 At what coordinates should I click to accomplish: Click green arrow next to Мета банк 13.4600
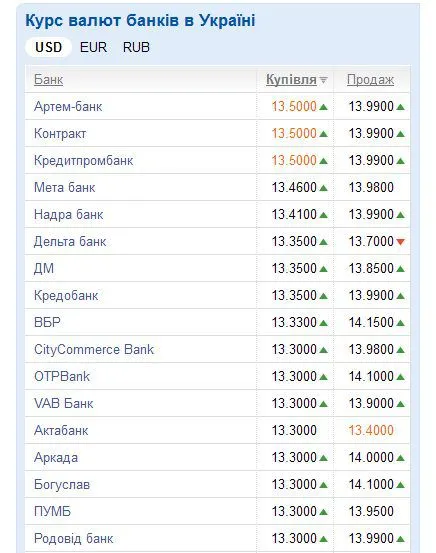click(x=323, y=188)
